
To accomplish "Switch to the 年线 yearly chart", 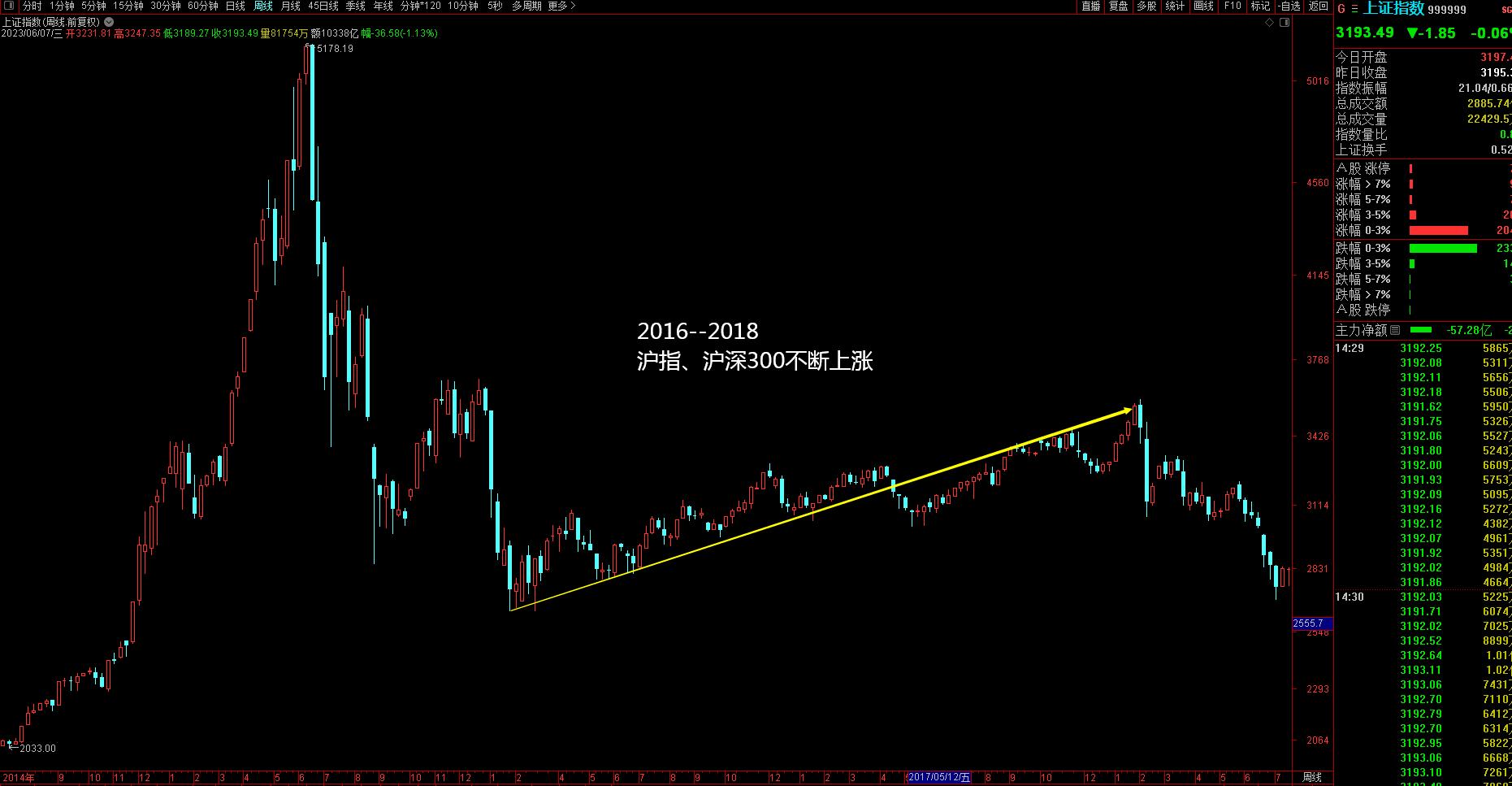I will pos(383,6).
